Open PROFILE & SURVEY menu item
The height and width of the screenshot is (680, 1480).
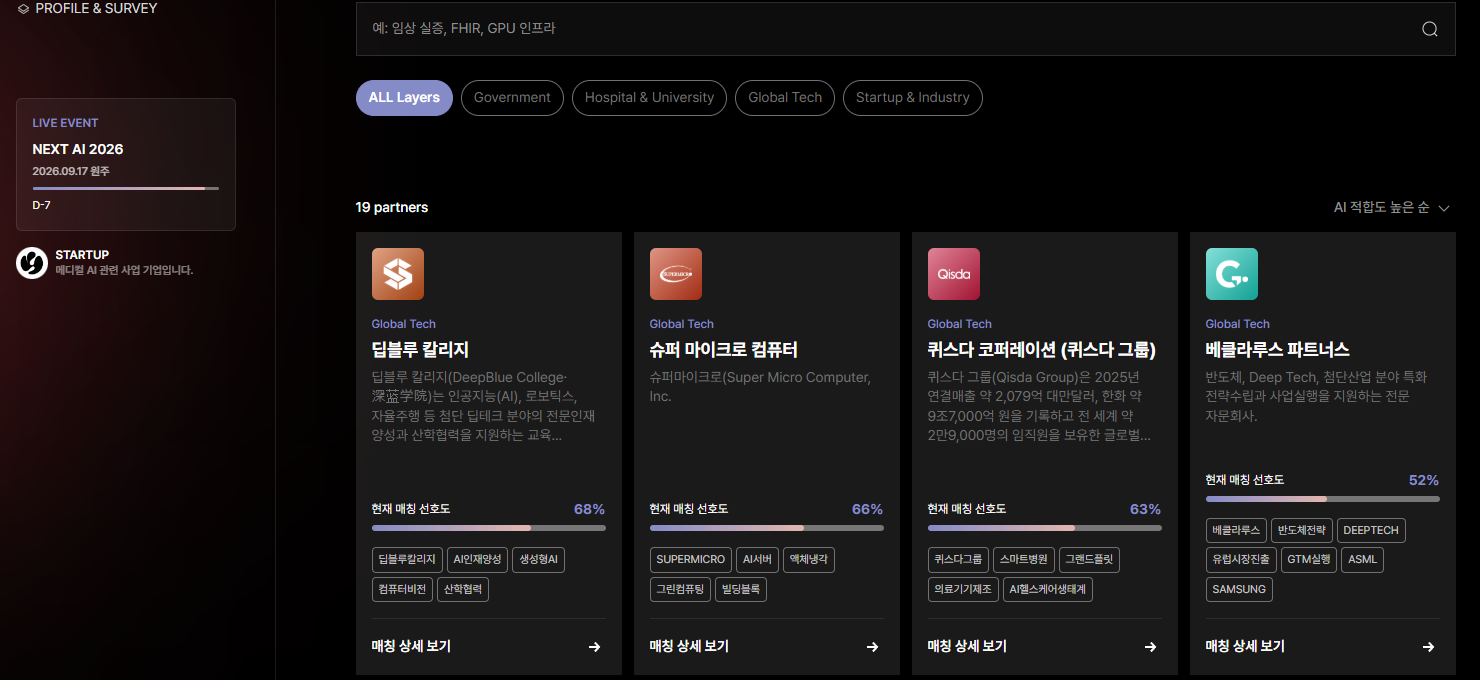[x=87, y=8]
